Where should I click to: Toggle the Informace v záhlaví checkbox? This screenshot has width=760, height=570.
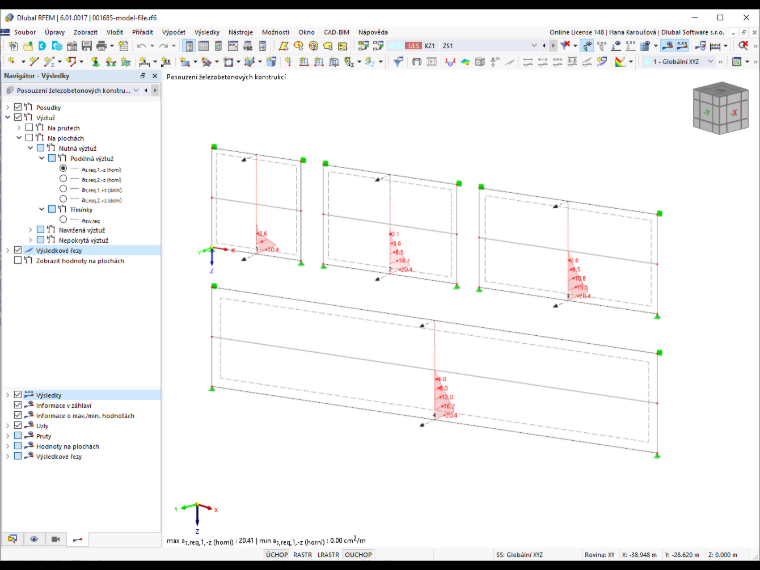pos(18,405)
